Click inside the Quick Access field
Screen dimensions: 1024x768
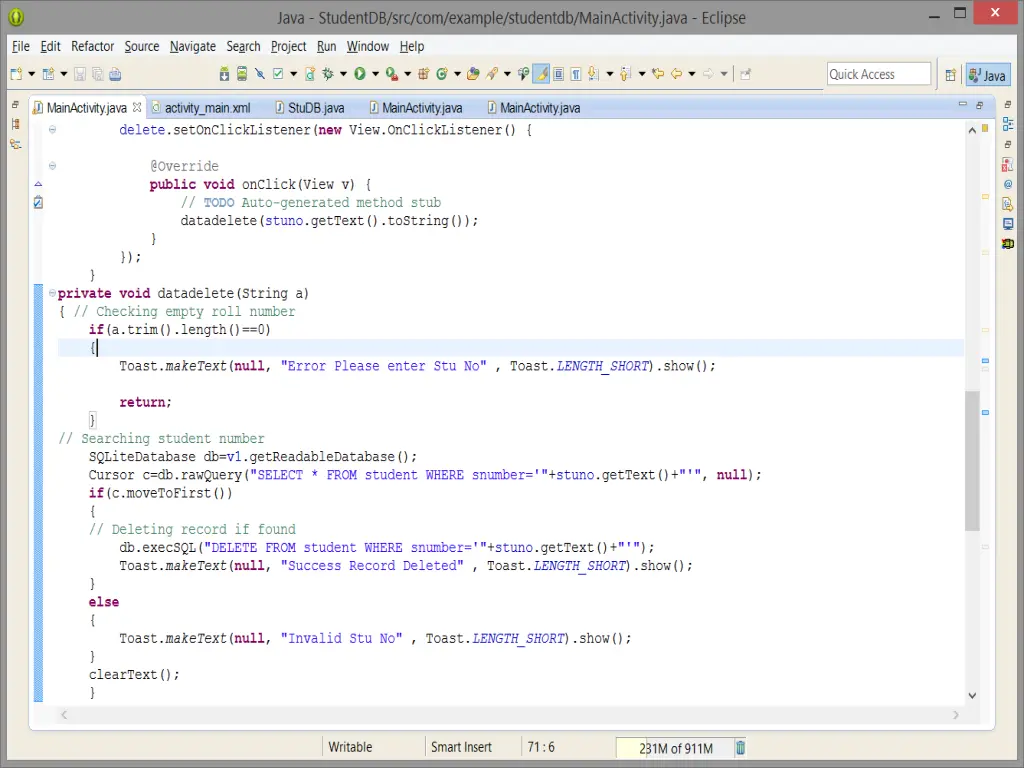(878, 74)
